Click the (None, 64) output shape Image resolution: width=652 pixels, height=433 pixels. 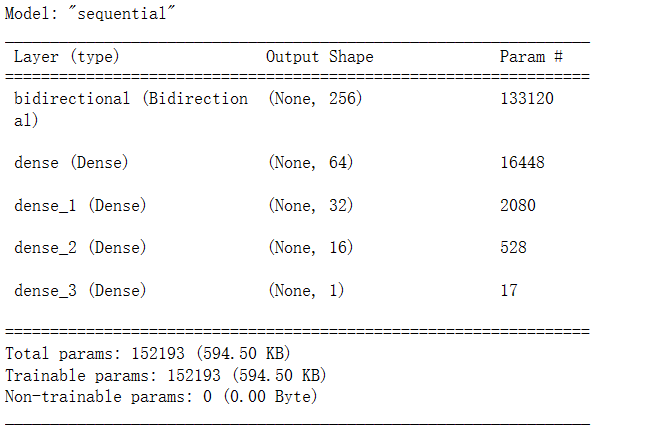[311, 162]
